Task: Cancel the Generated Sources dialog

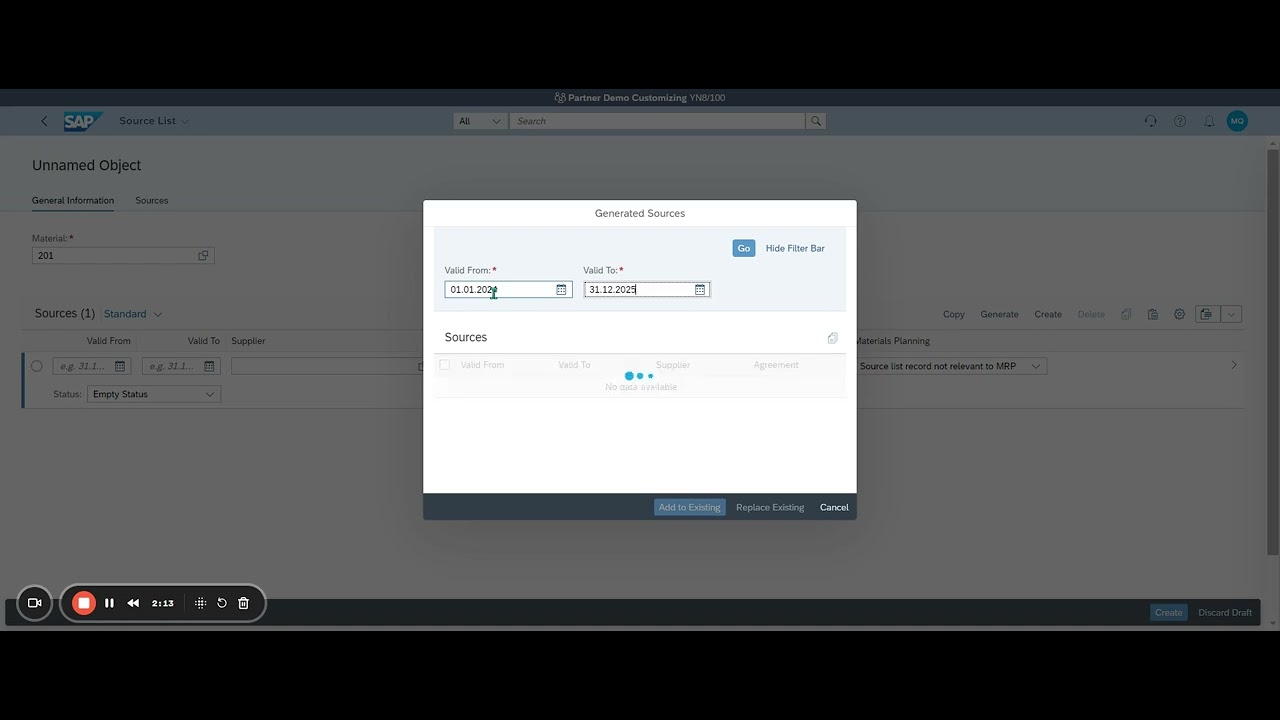Action: tap(834, 507)
